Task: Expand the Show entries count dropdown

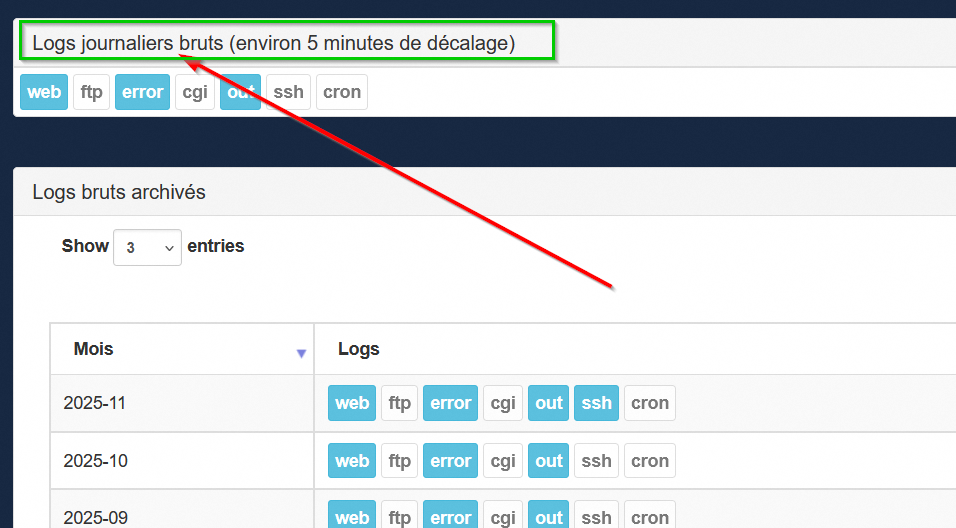Action: 147,247
